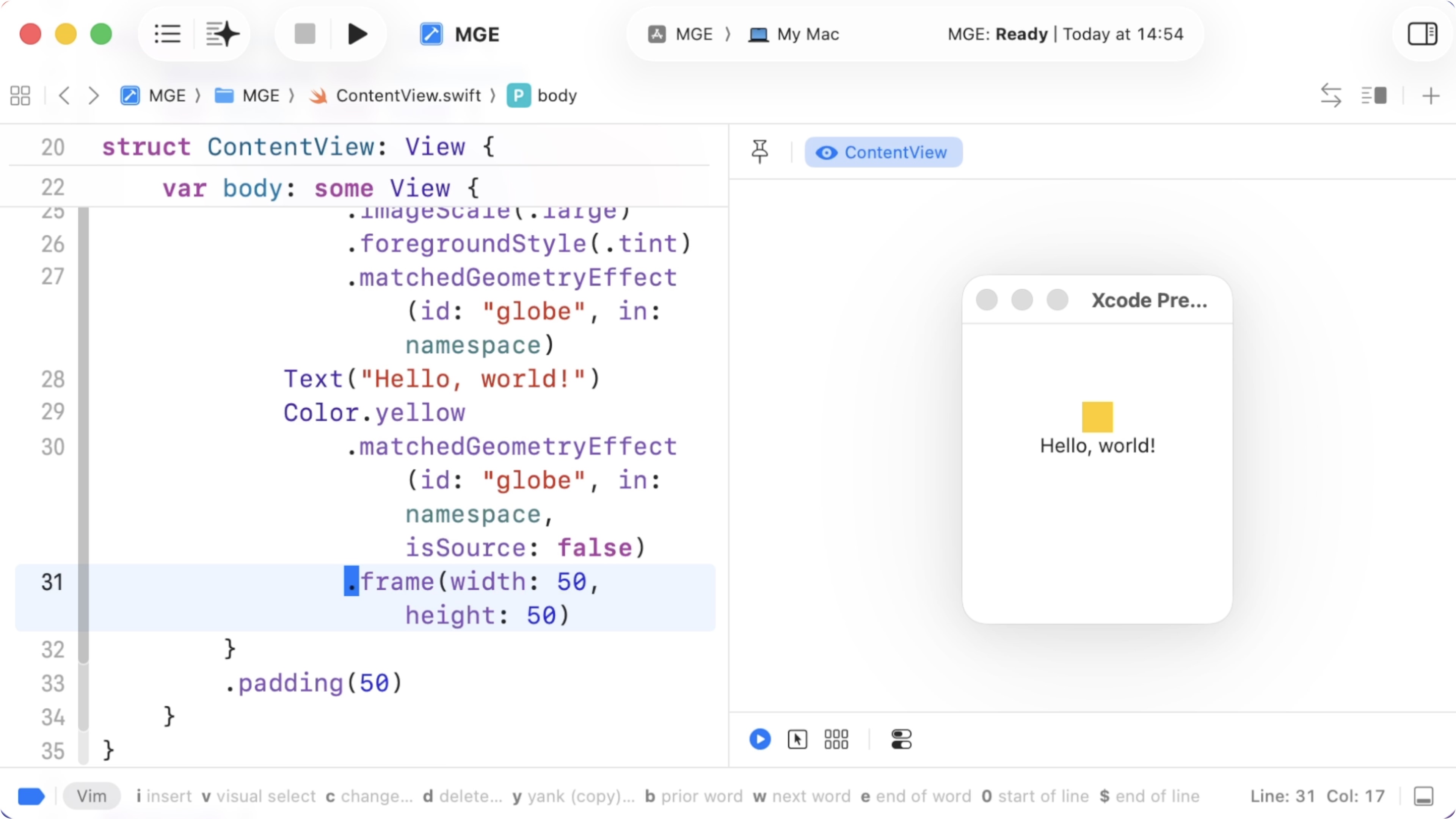
Task: Toggle the inspector panel on right
Action: pos(1422,34)
